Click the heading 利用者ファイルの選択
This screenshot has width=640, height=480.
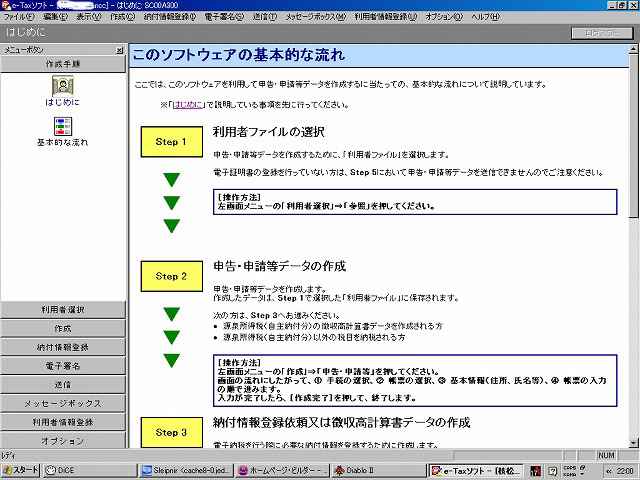coord(269,132)
